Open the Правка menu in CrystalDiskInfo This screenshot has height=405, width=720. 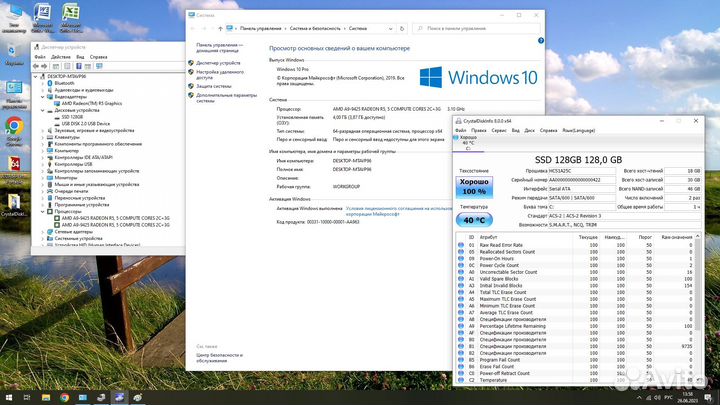tap(478, 130)
